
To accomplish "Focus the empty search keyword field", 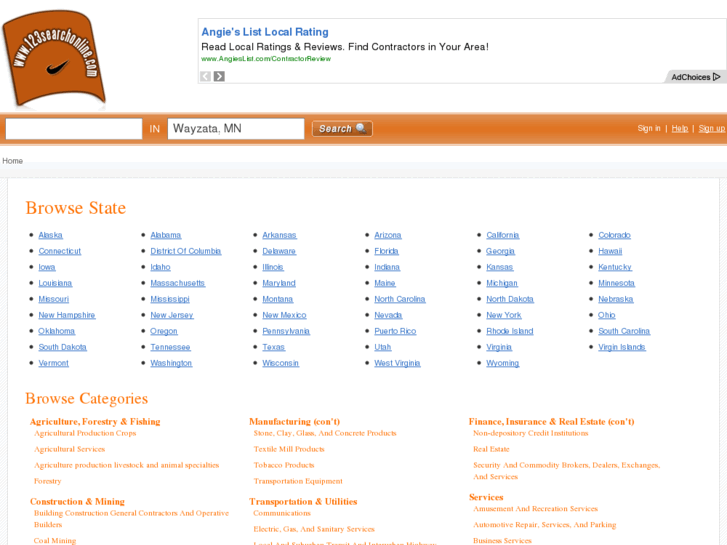I will pos(74,128).
